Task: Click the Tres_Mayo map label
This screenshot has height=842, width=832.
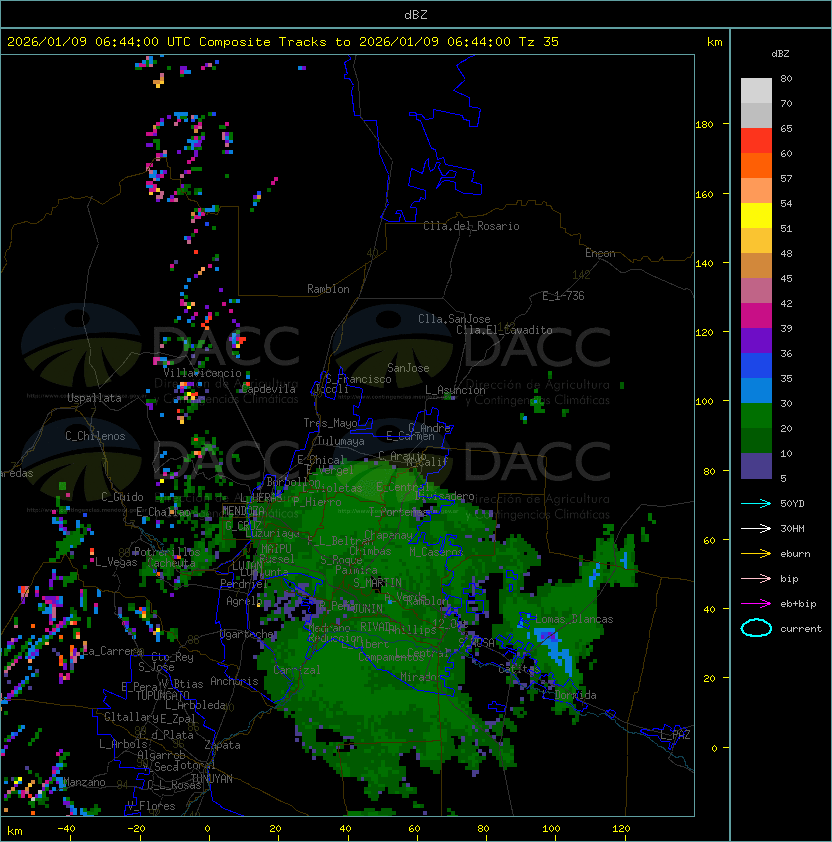Action: pyautogui.click(x=330, y=423)
